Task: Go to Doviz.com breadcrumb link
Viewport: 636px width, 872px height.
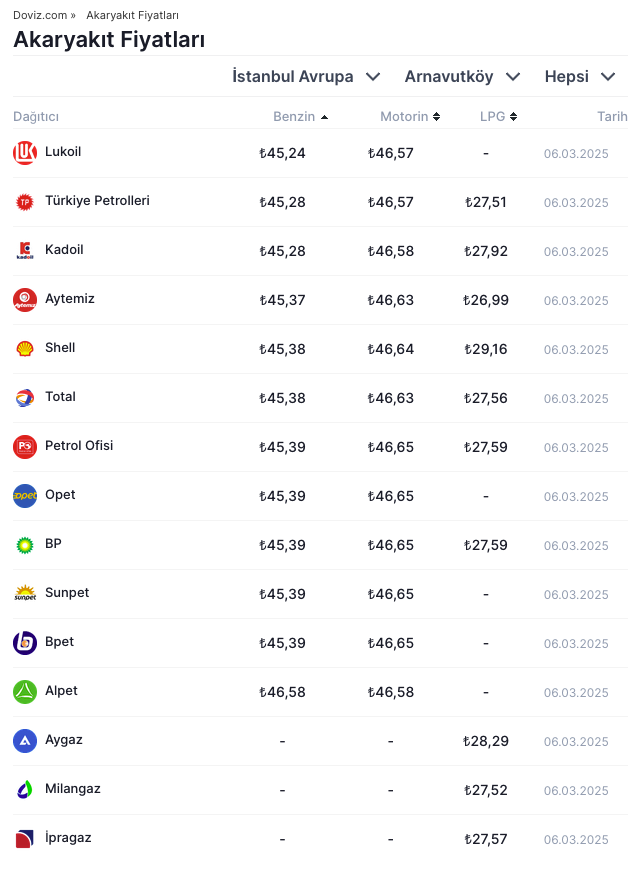Action: (40, 16)
